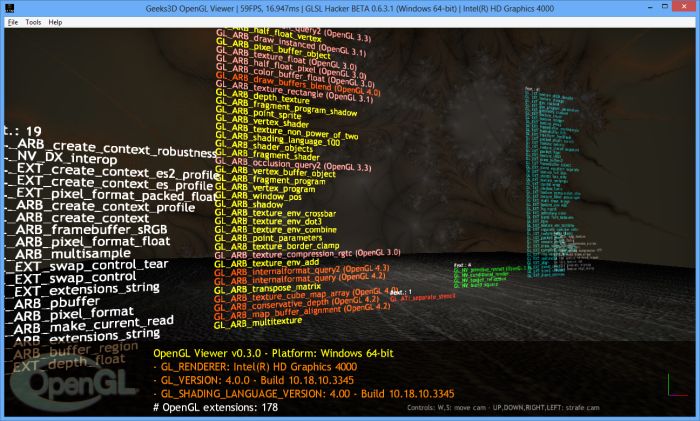Click the "_EXT_create_context_es_profile" text

108,183
